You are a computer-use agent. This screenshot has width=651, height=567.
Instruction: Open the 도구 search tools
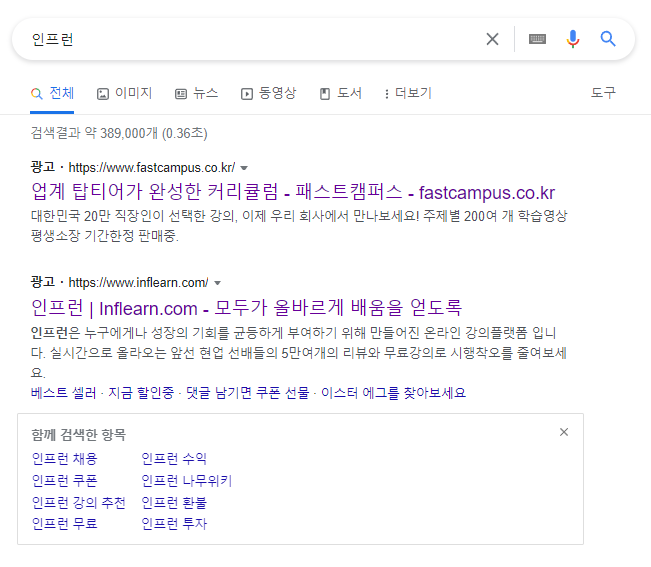603,92
